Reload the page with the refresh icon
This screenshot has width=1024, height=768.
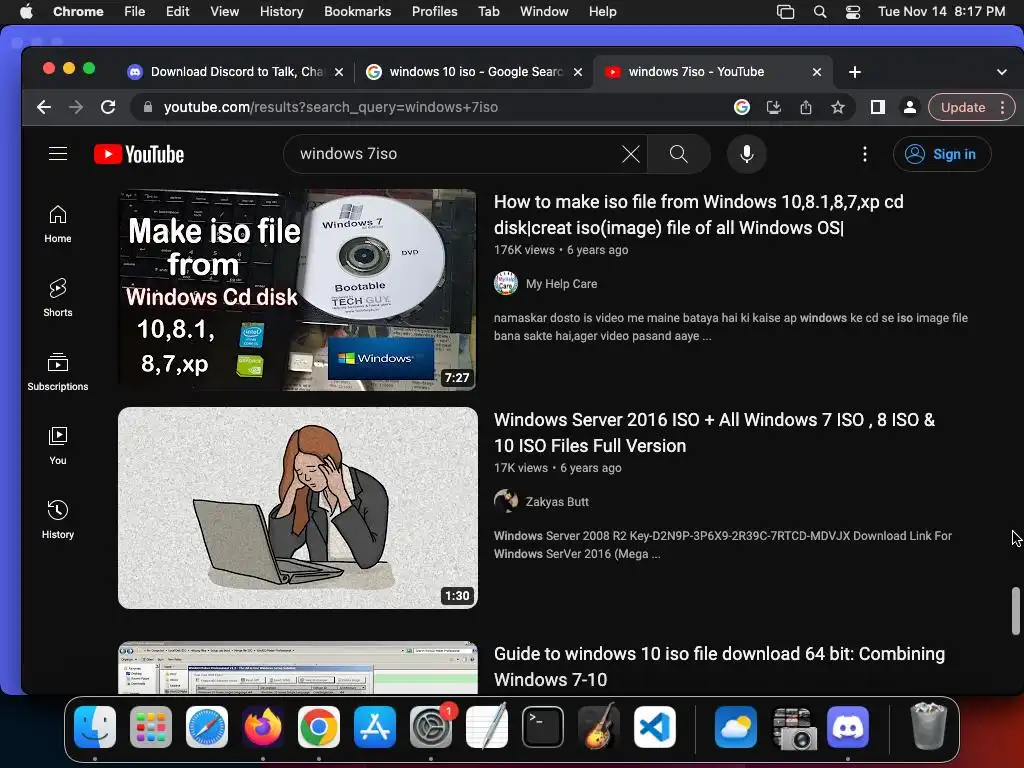click(108, 107)
